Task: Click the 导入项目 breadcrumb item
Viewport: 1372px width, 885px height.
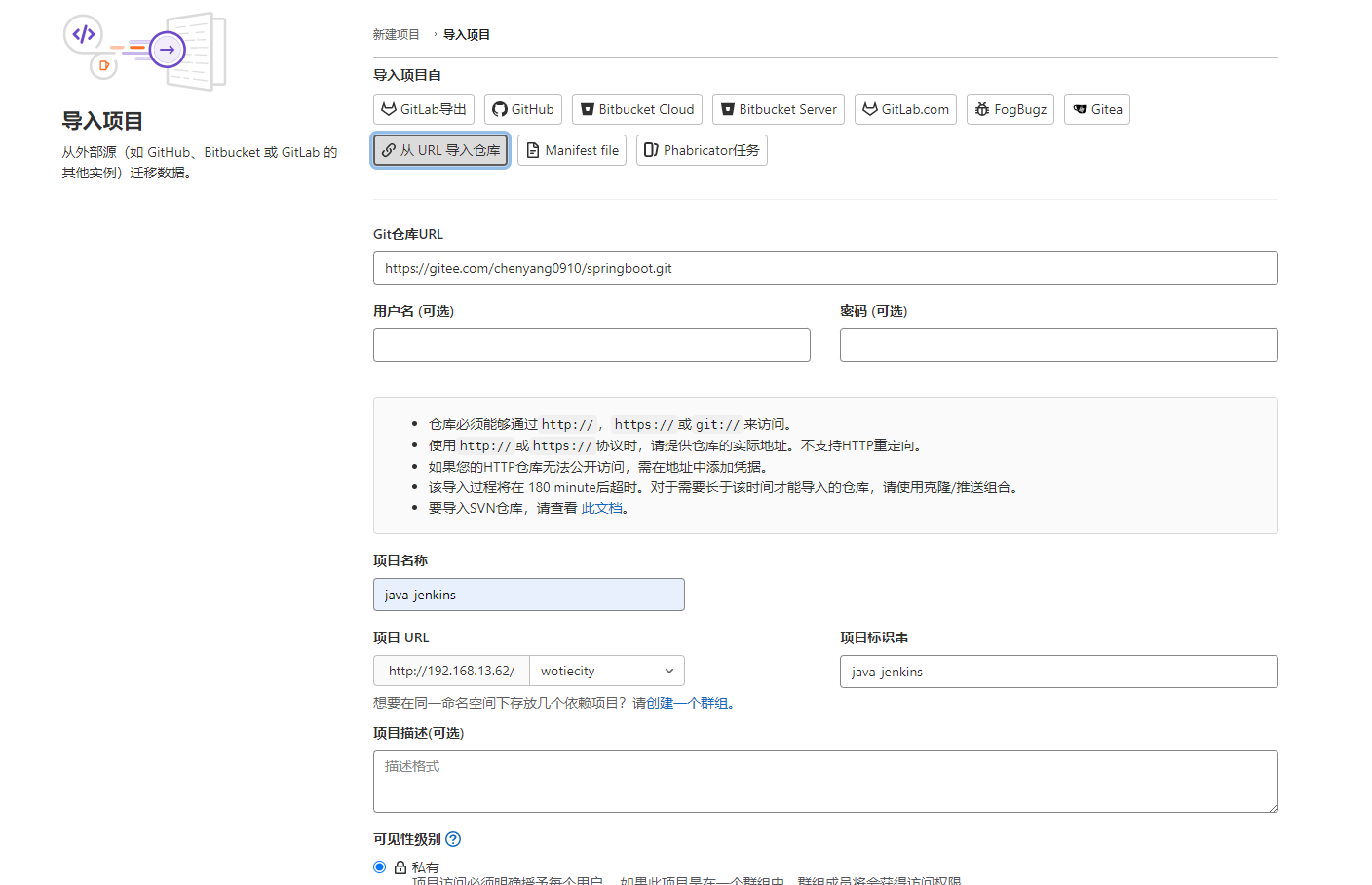Action: (467, 34)
